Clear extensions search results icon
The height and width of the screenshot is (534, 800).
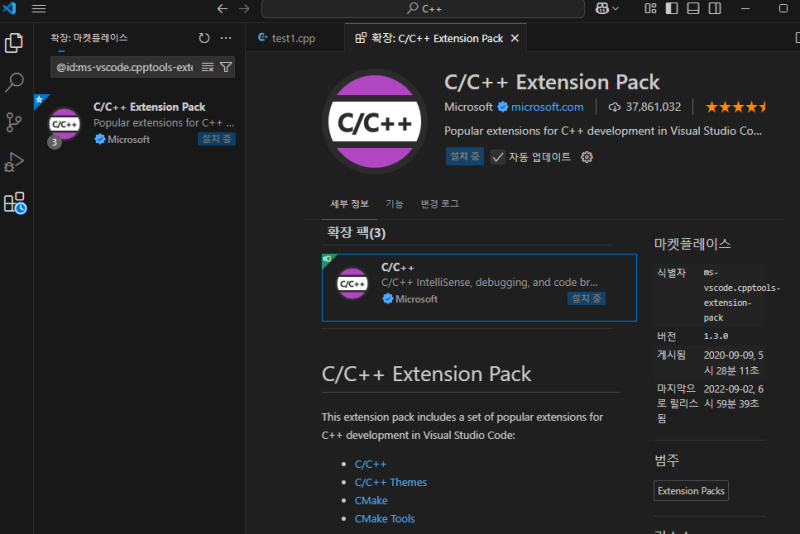(x=207, y=67)
